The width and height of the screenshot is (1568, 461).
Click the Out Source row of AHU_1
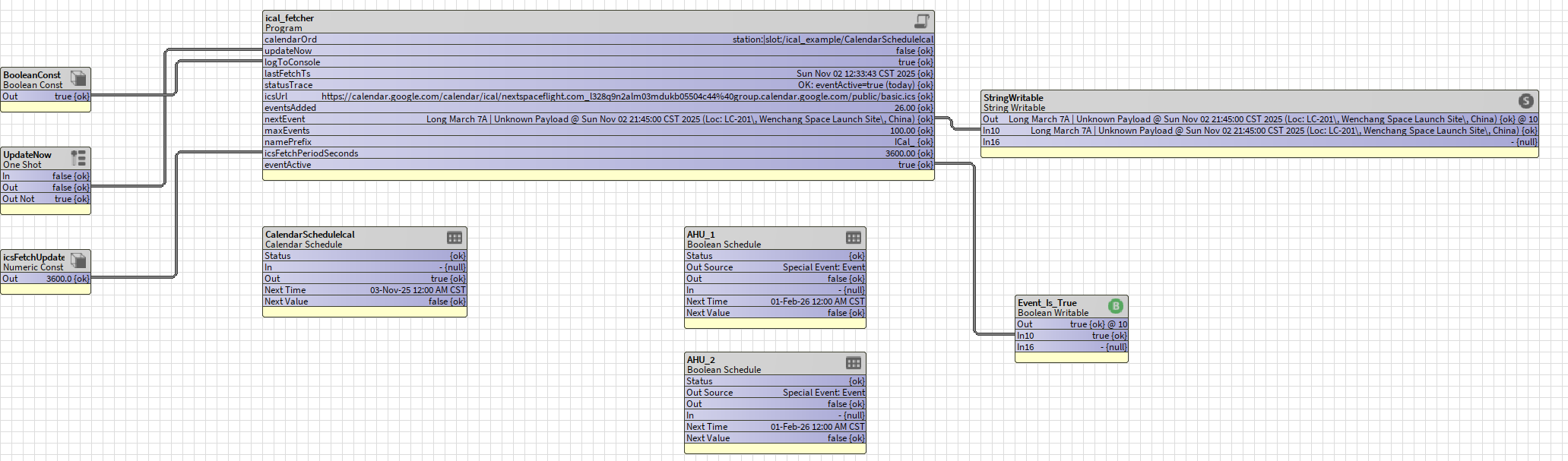tap(774, 267)
